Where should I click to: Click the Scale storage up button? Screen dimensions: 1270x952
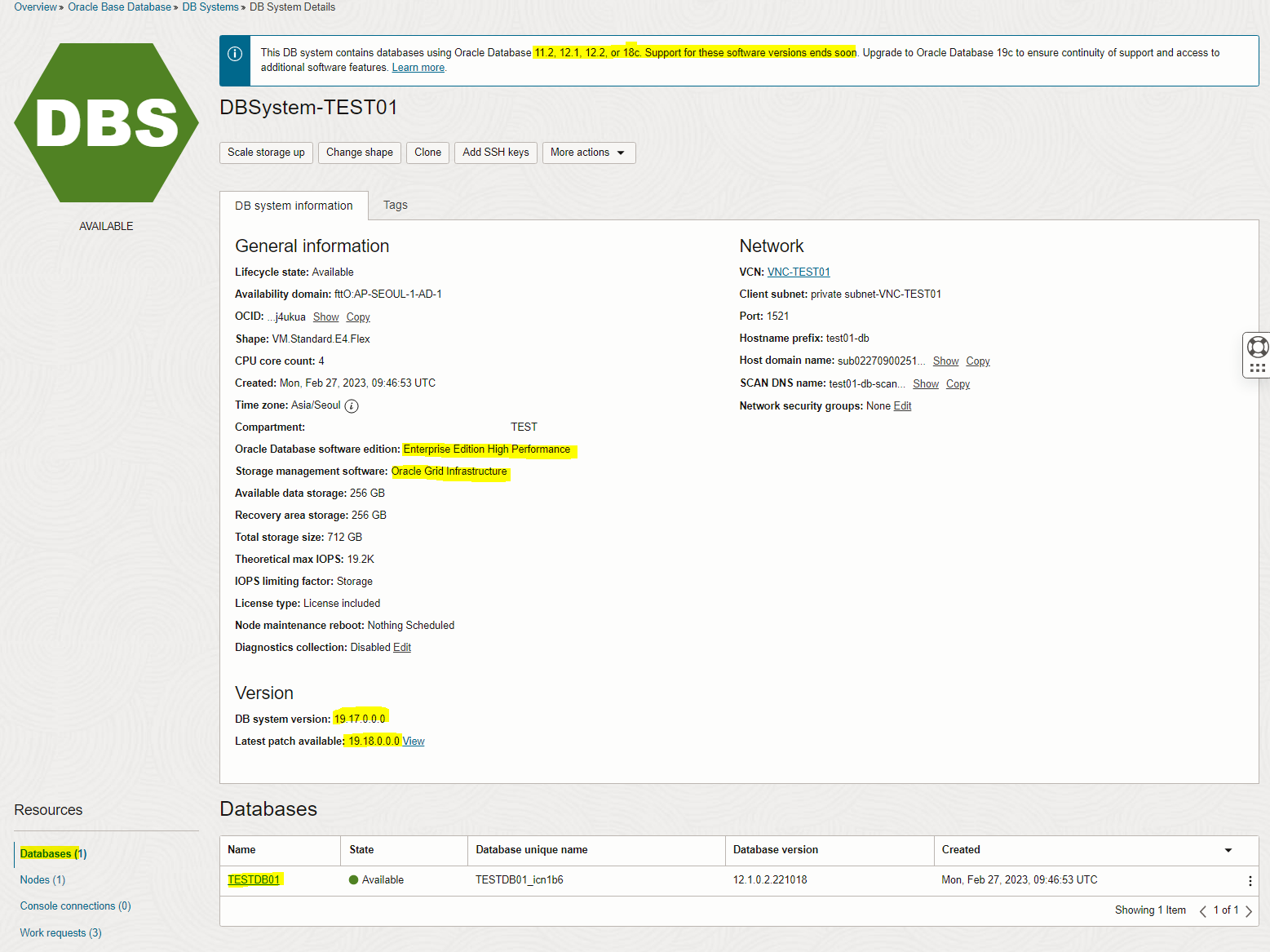[x=266, y=153]
